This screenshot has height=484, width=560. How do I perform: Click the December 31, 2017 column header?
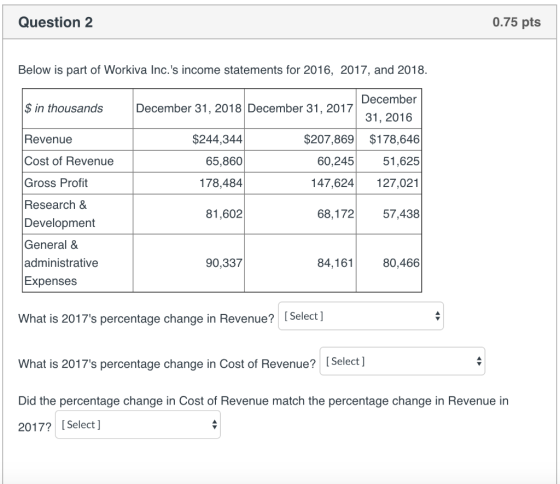[300, 109]
